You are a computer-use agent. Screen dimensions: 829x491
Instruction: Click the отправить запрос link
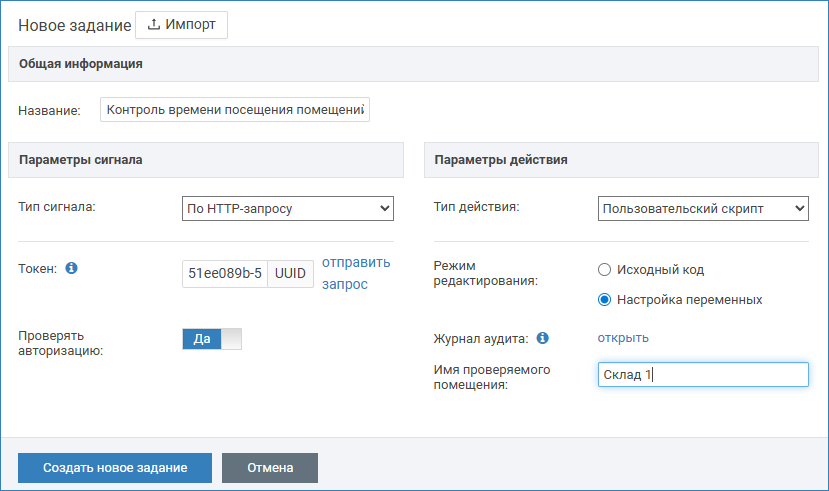pos(355,273)
